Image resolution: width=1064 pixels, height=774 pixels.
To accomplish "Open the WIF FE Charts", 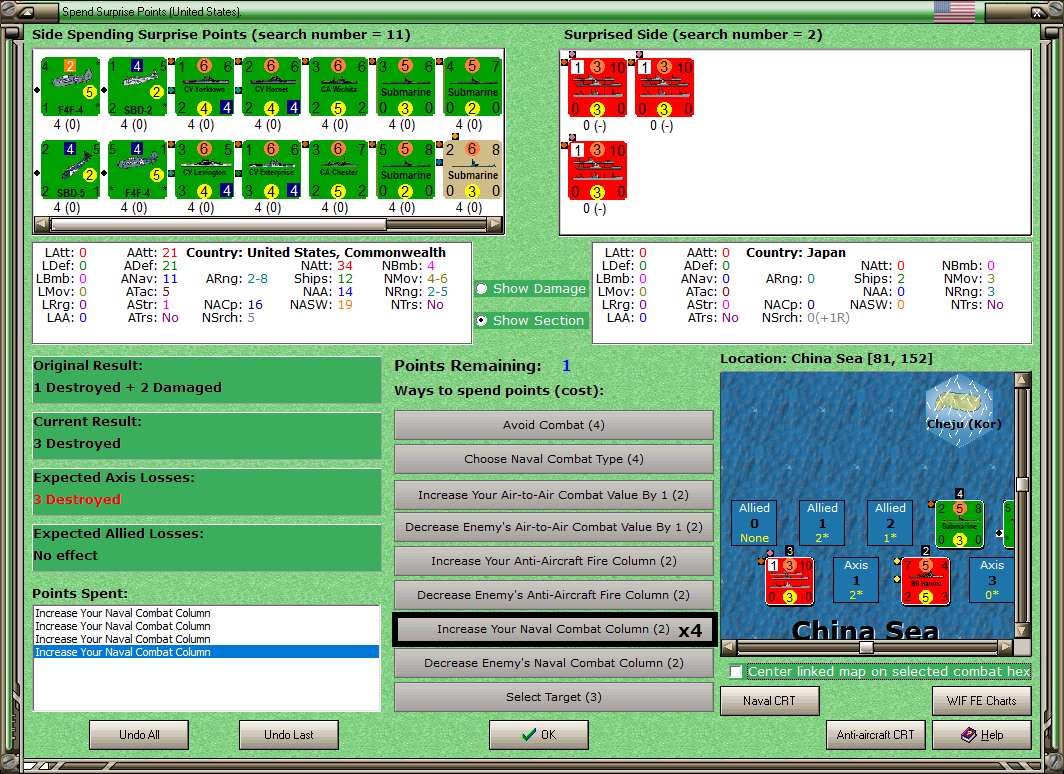I will coord(982,701).
